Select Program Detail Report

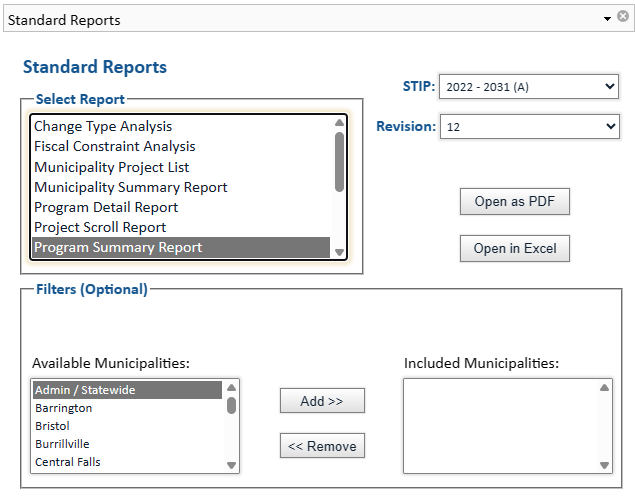181,207
